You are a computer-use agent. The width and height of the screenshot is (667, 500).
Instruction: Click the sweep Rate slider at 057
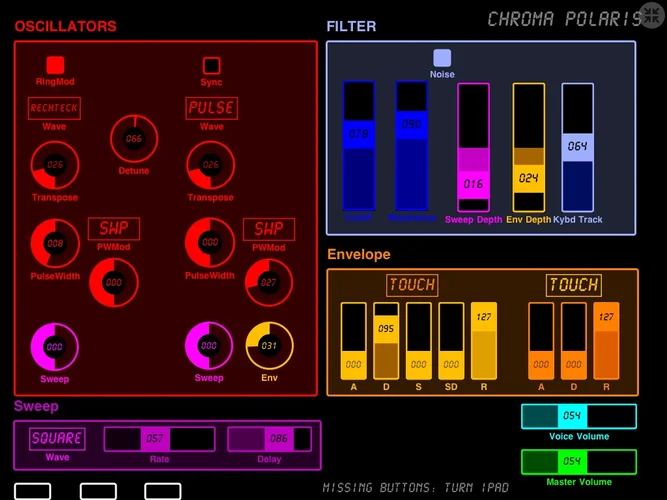[160, 439]
